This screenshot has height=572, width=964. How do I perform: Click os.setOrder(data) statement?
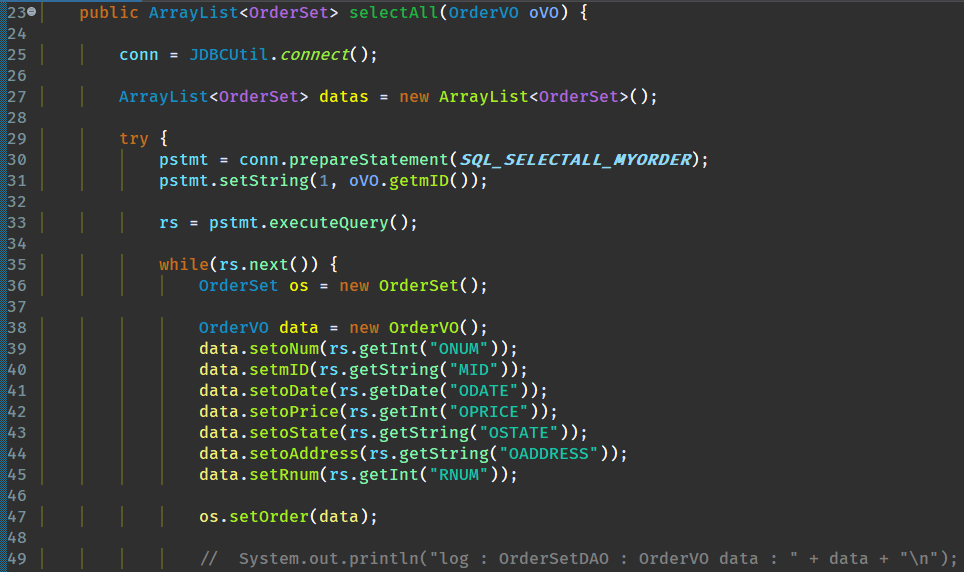click(288, 517)
